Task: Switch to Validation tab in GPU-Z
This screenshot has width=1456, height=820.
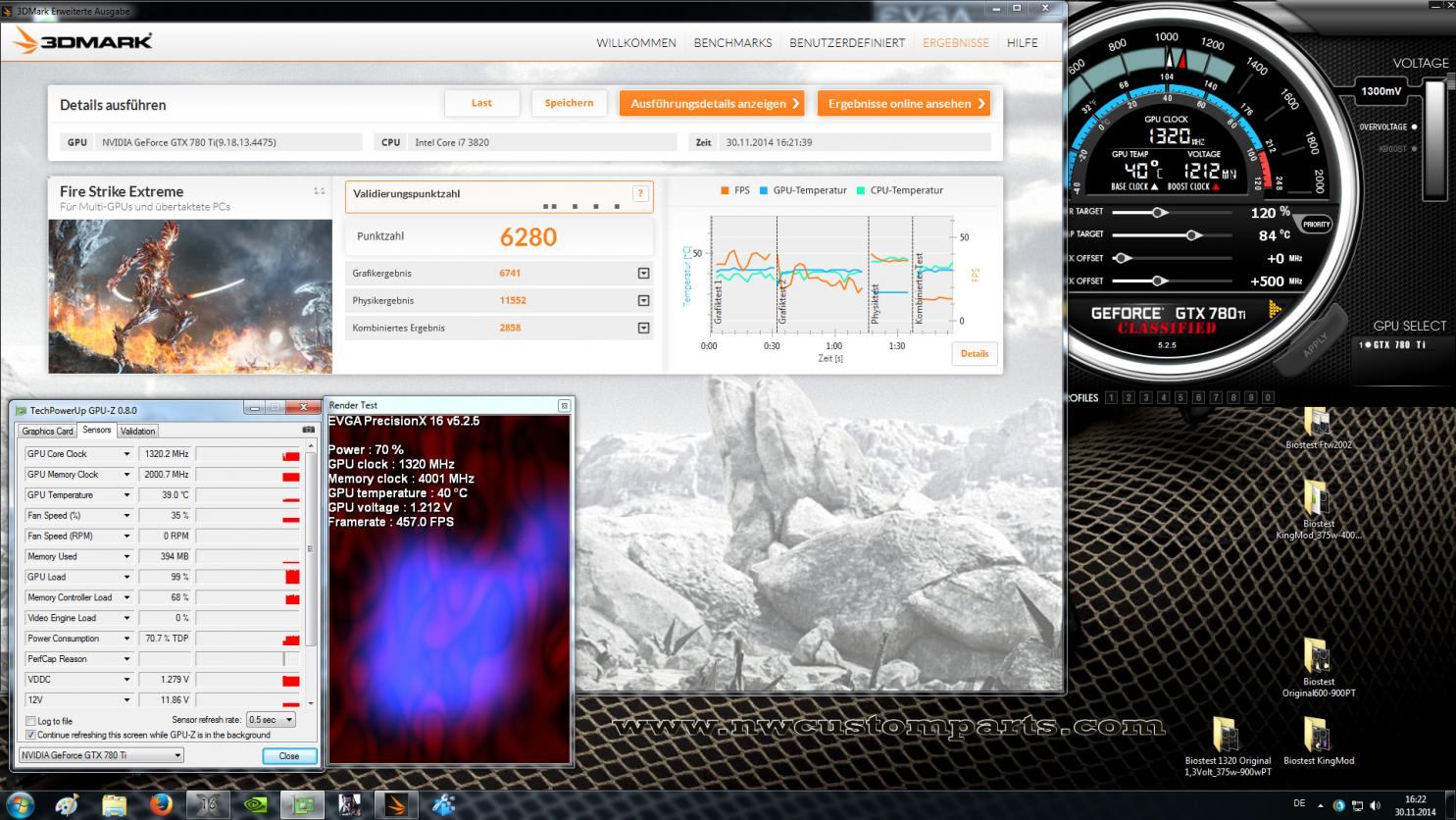Action: pyautogui.click(x=137, y=432)
